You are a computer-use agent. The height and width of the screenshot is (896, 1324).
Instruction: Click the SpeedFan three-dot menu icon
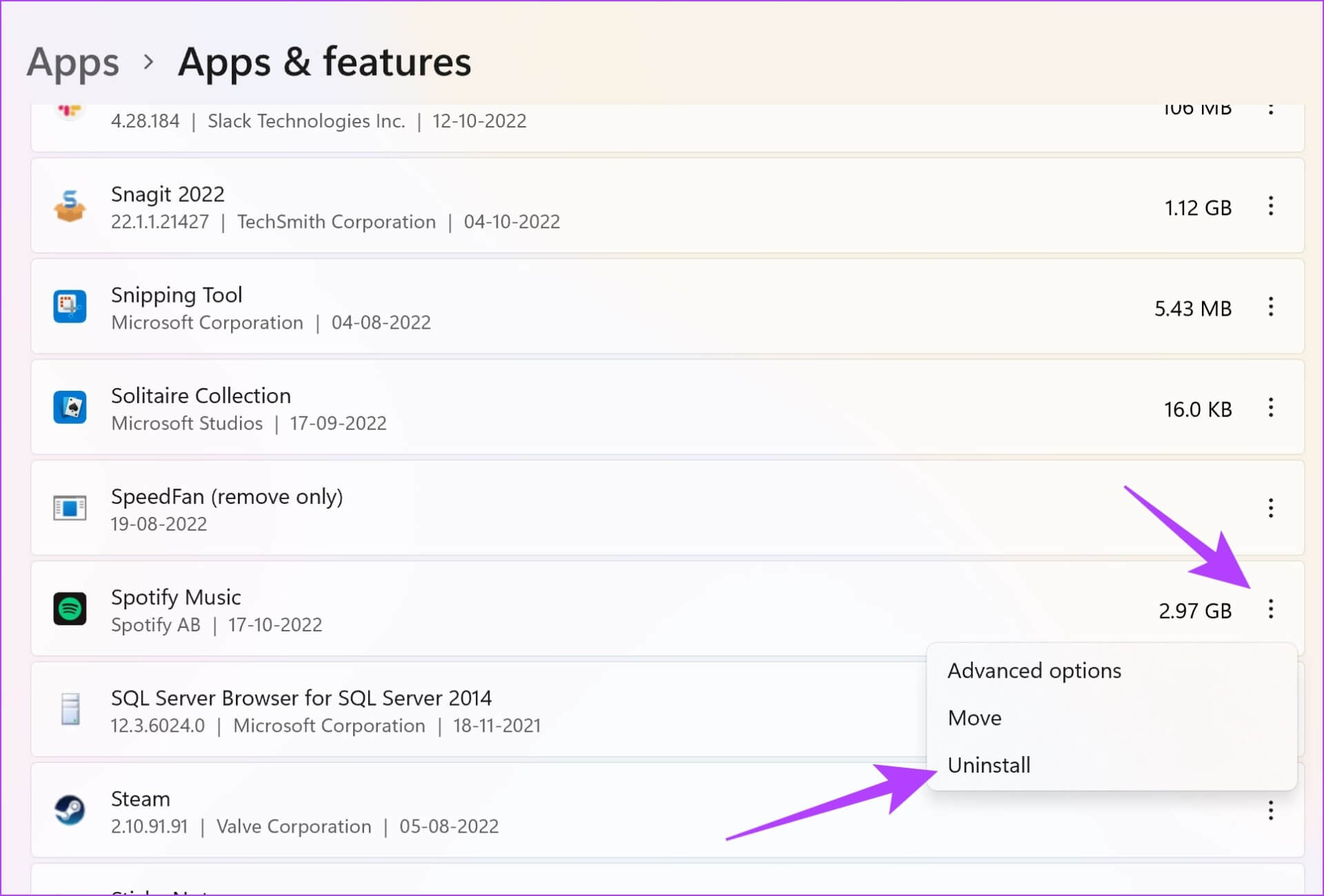click(1271, 508)
